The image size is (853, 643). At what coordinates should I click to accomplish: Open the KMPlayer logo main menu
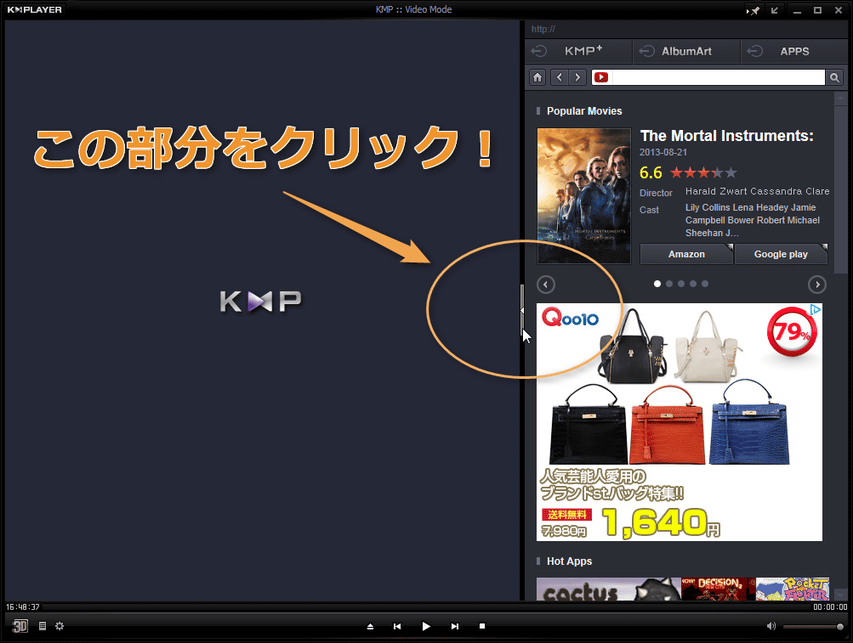pos(34,9)
